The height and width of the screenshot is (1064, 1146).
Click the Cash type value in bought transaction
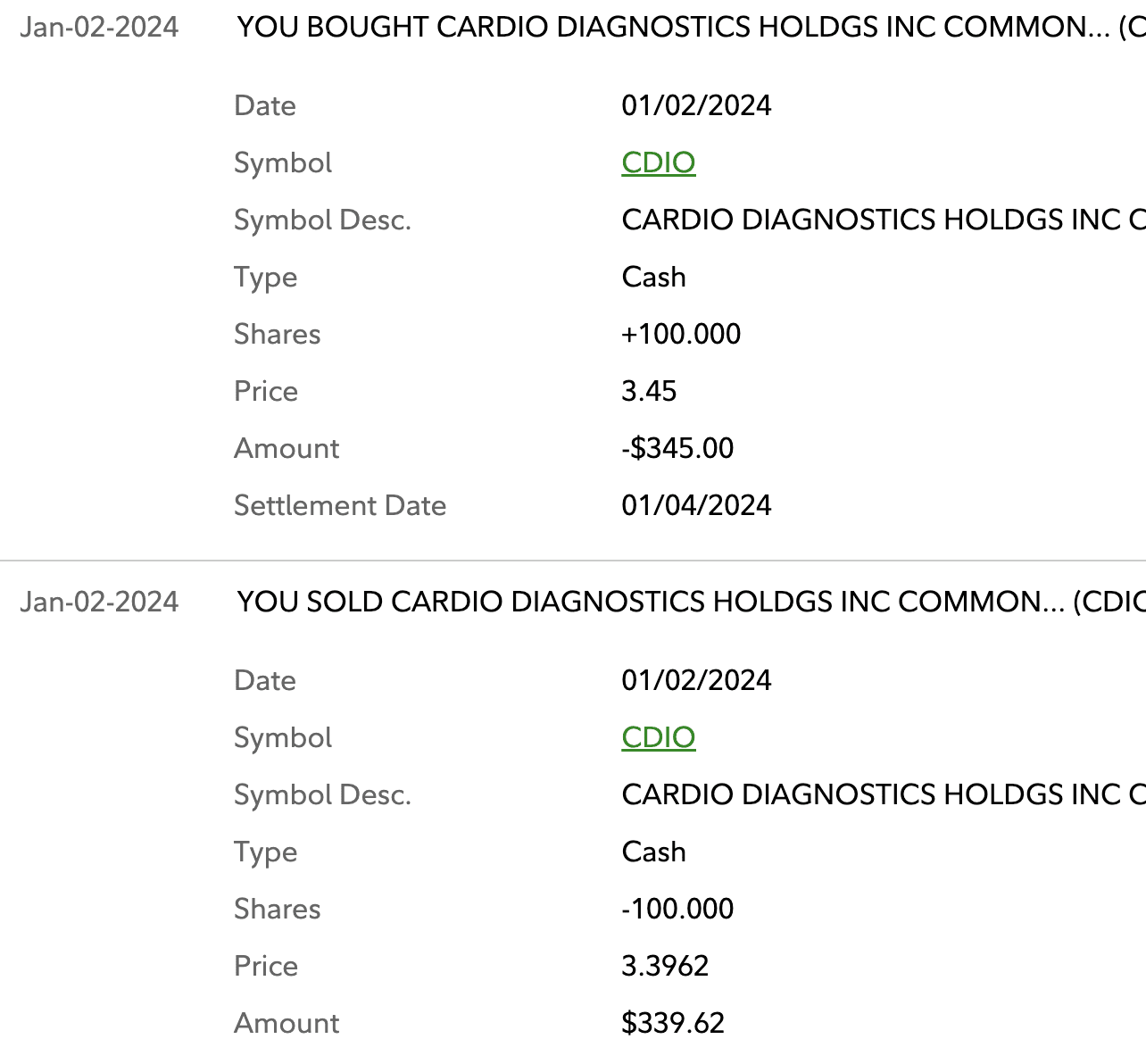[x=653, y=277]
